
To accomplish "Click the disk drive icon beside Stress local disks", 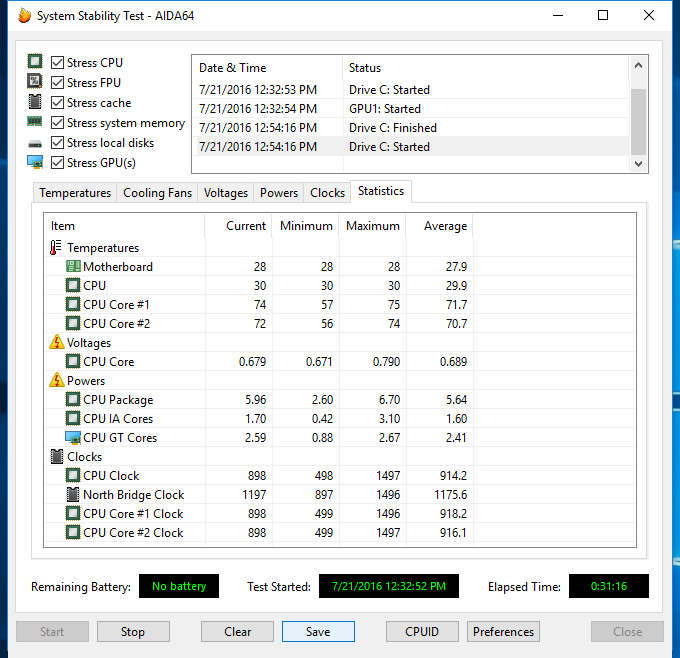I will 35,144.
